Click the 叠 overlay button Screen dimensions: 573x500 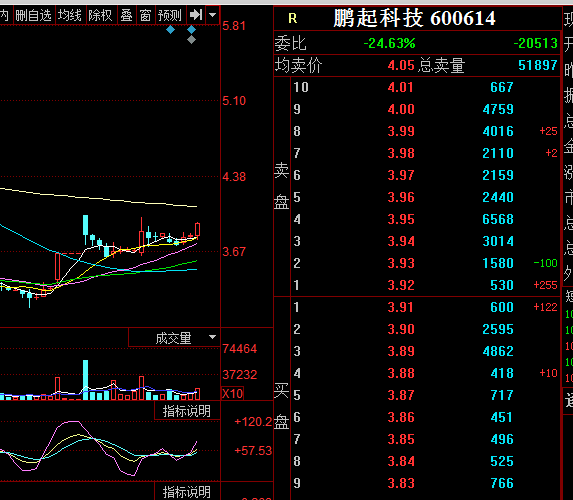coord(126,15)
